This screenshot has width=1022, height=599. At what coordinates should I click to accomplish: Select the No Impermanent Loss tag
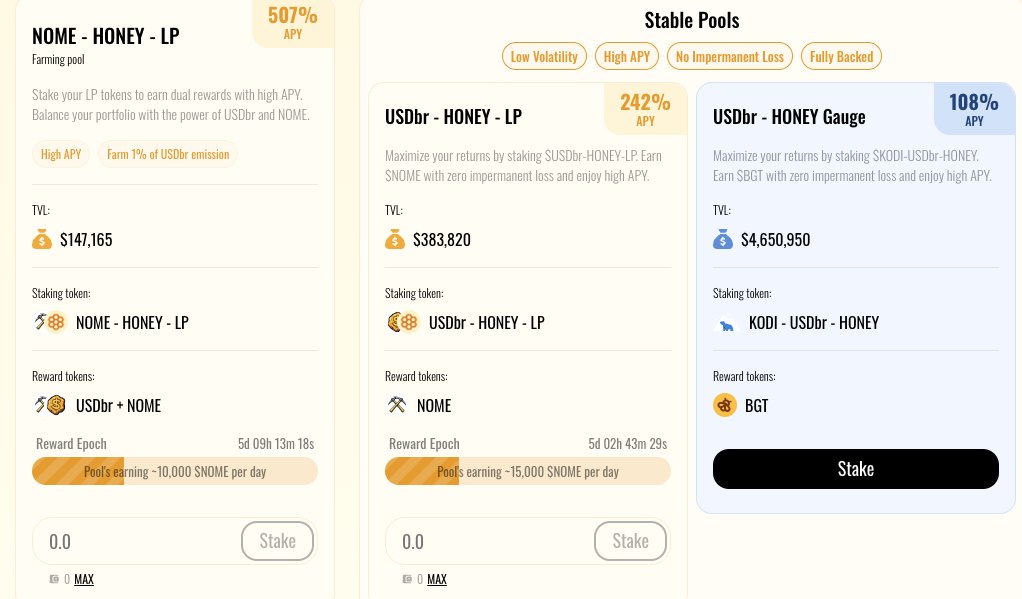click(730, 57)
